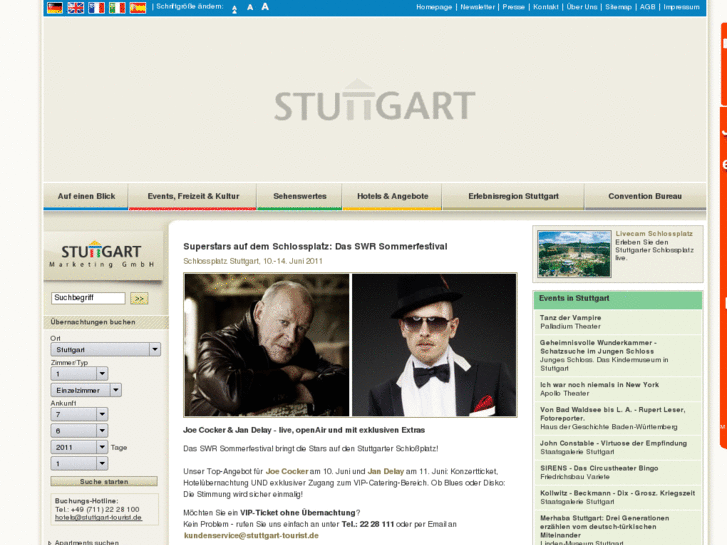Switch language via the UK flag icon
Viewport: 727px width, 545px height.
(76, 7)
